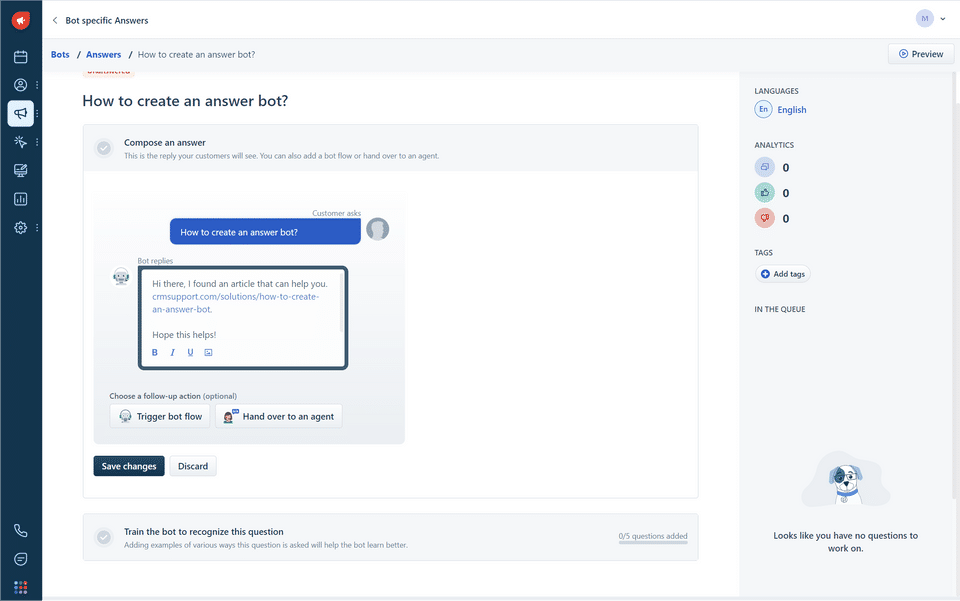The image size is (960, 601).
Task: Open the user profile dropdown arrow
Action: point(943,19)
